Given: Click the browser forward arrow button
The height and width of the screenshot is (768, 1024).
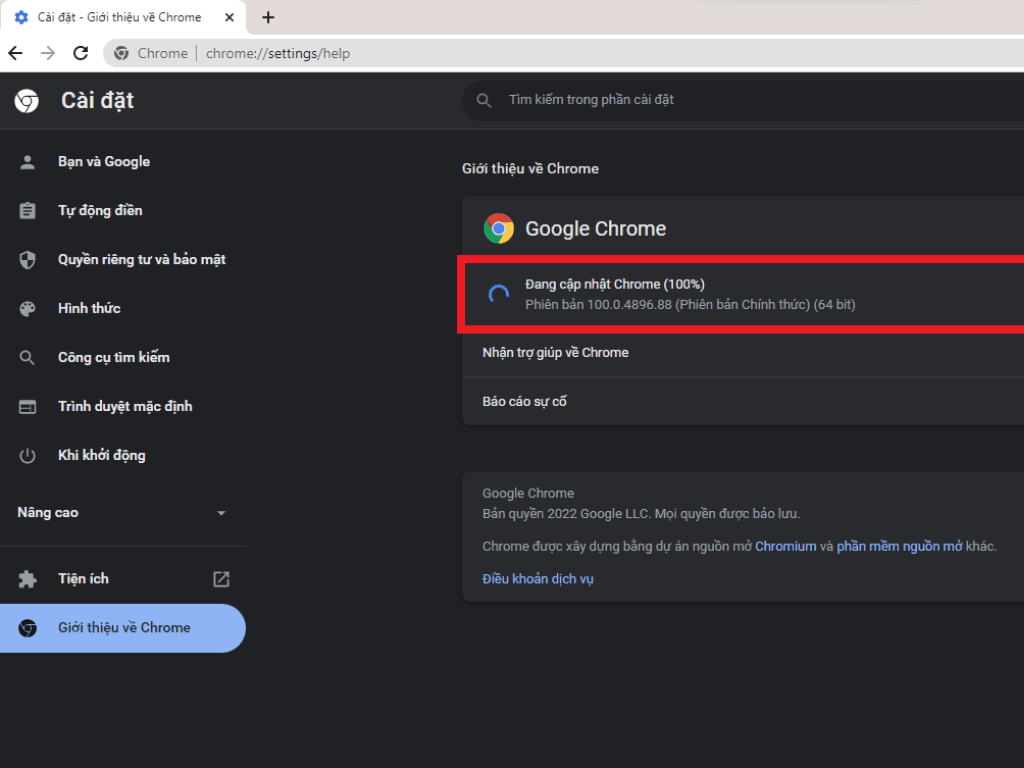Looking at the screenshot, I should (48, 53).
